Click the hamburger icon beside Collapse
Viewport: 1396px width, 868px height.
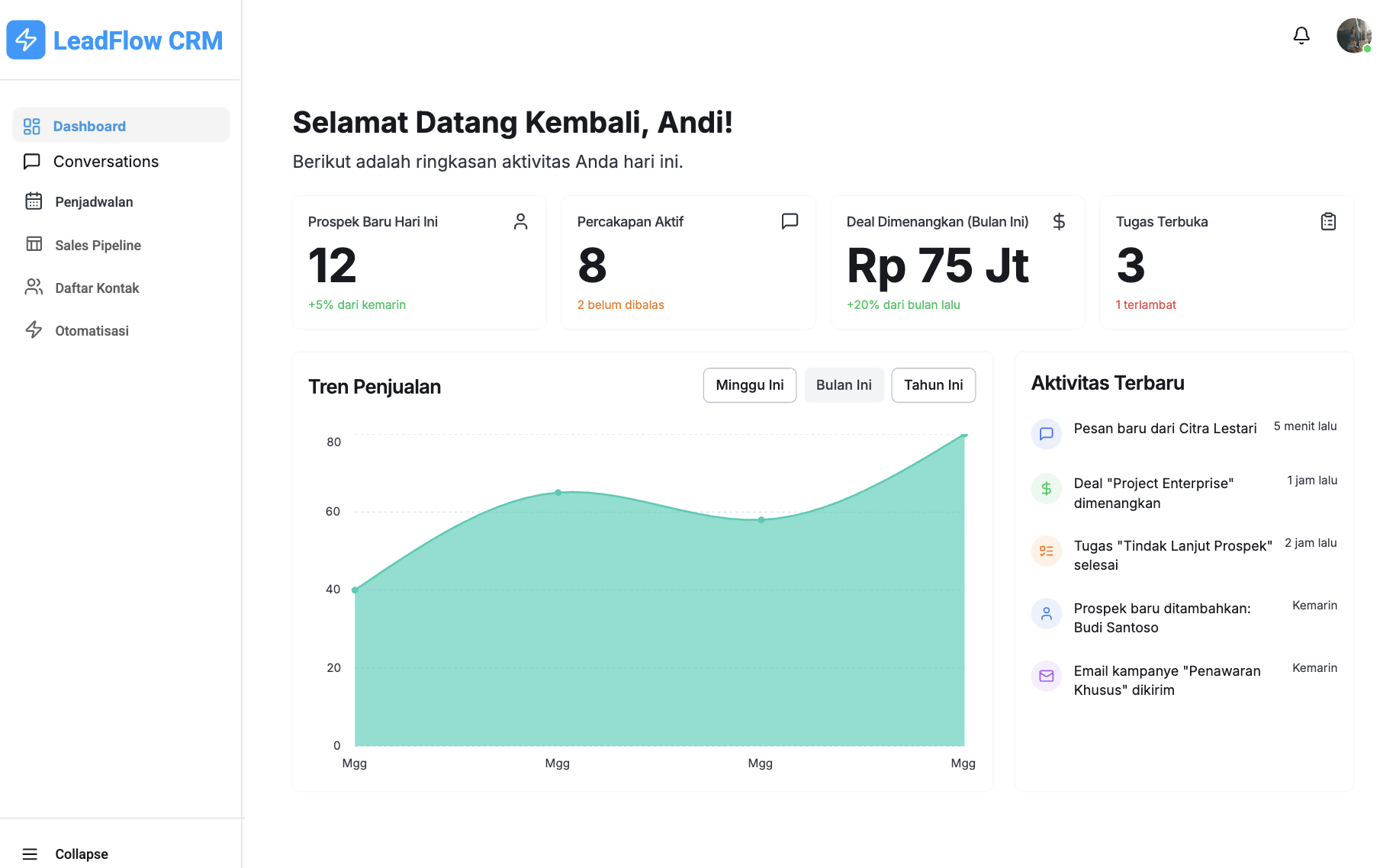pyautogui.click(x=30, y=854)
